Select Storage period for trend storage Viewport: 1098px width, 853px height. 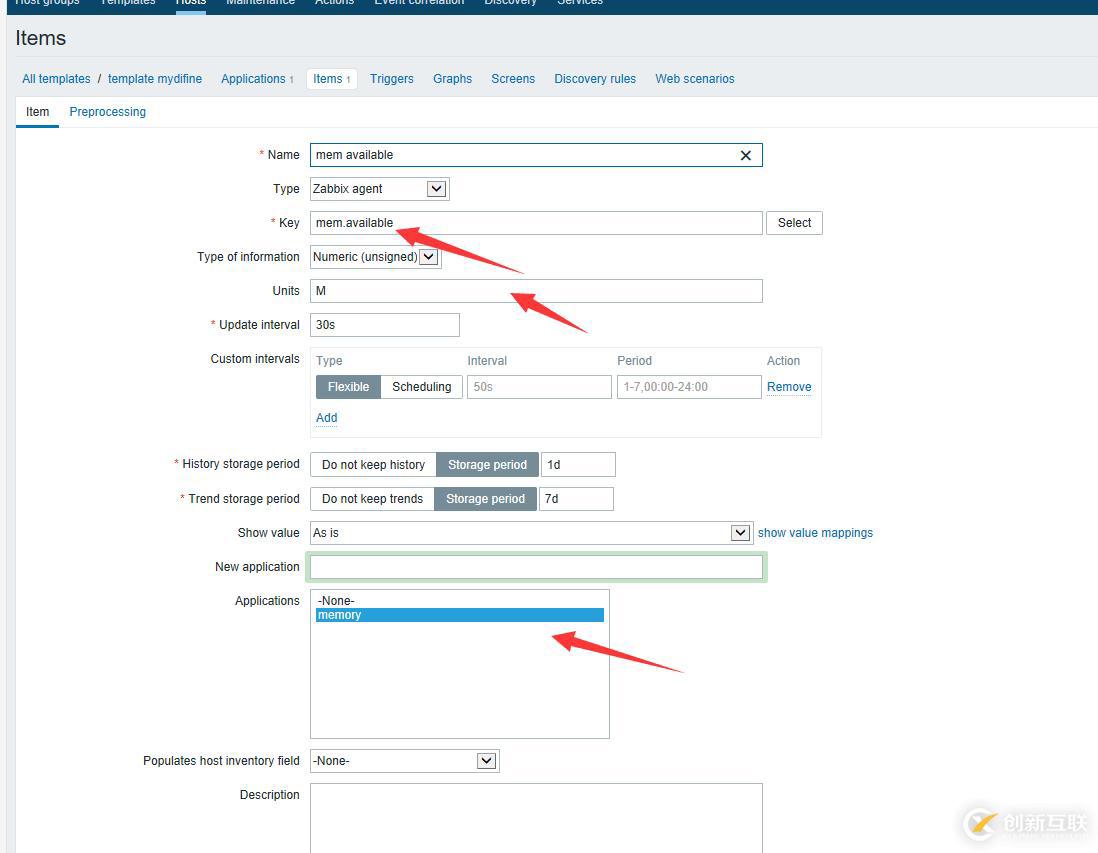[485, 499]
